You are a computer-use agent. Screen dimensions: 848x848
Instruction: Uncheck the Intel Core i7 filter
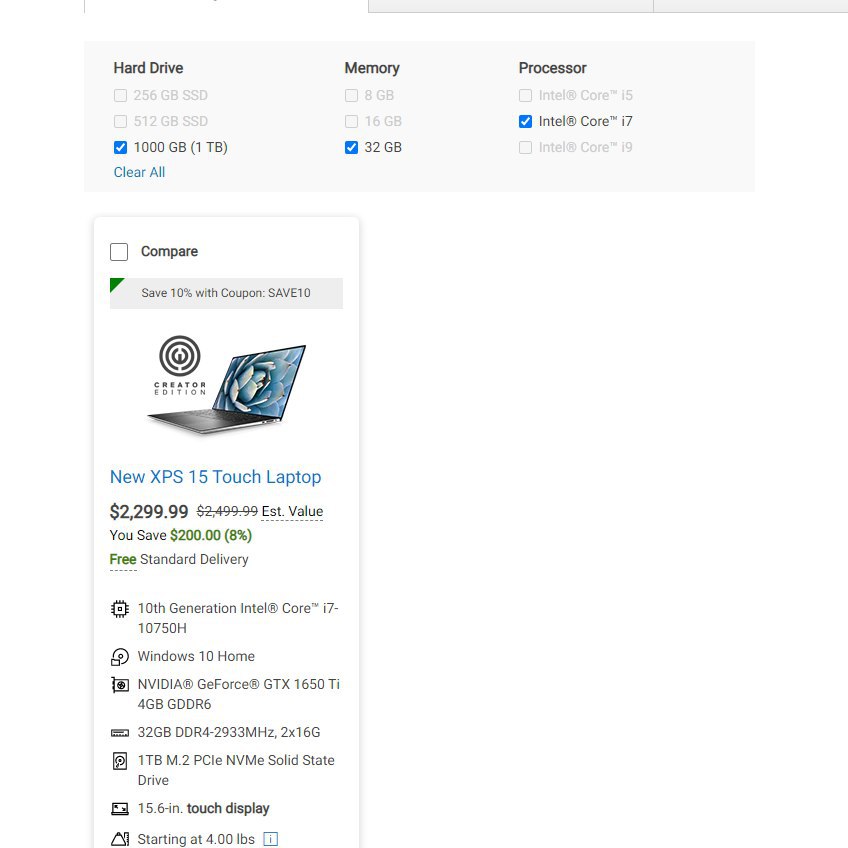coord(525,121)
